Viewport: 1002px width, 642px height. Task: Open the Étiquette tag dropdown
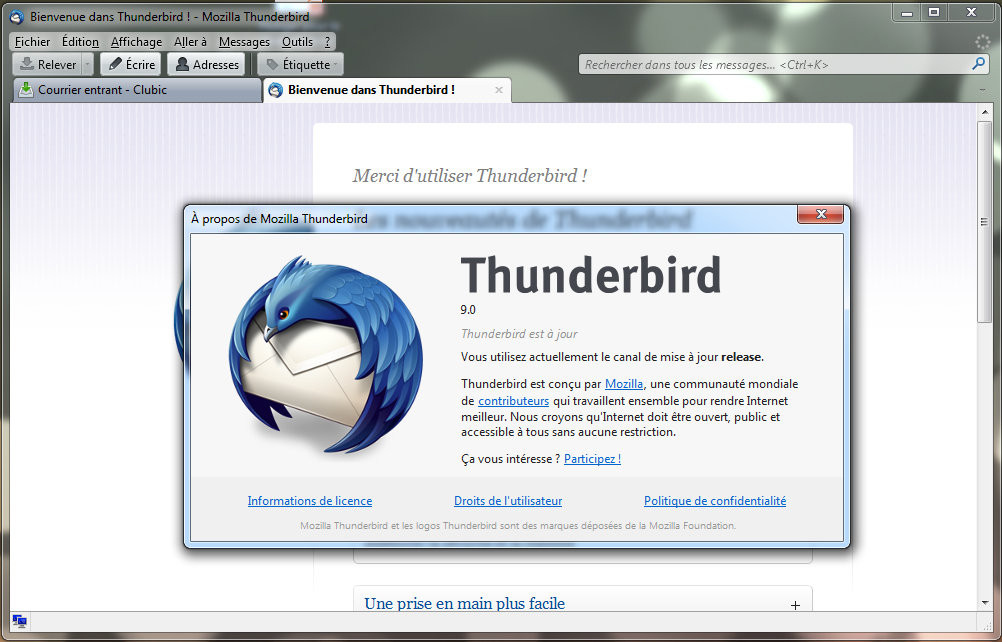point(301,65)
